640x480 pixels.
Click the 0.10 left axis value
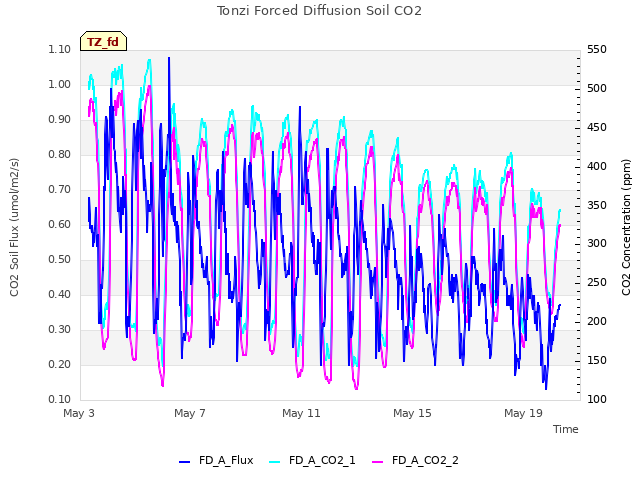(x=60, y=400)
